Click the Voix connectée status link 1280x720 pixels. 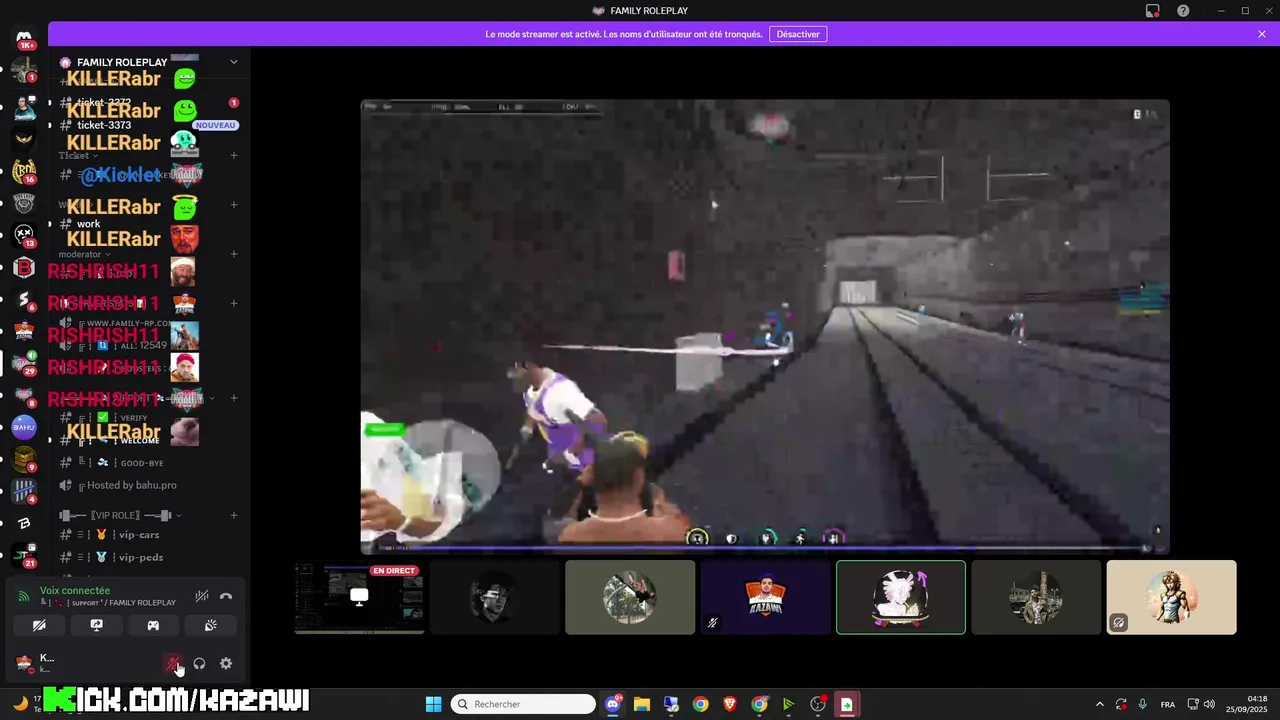pyautogui.click(x=75, y=590)
